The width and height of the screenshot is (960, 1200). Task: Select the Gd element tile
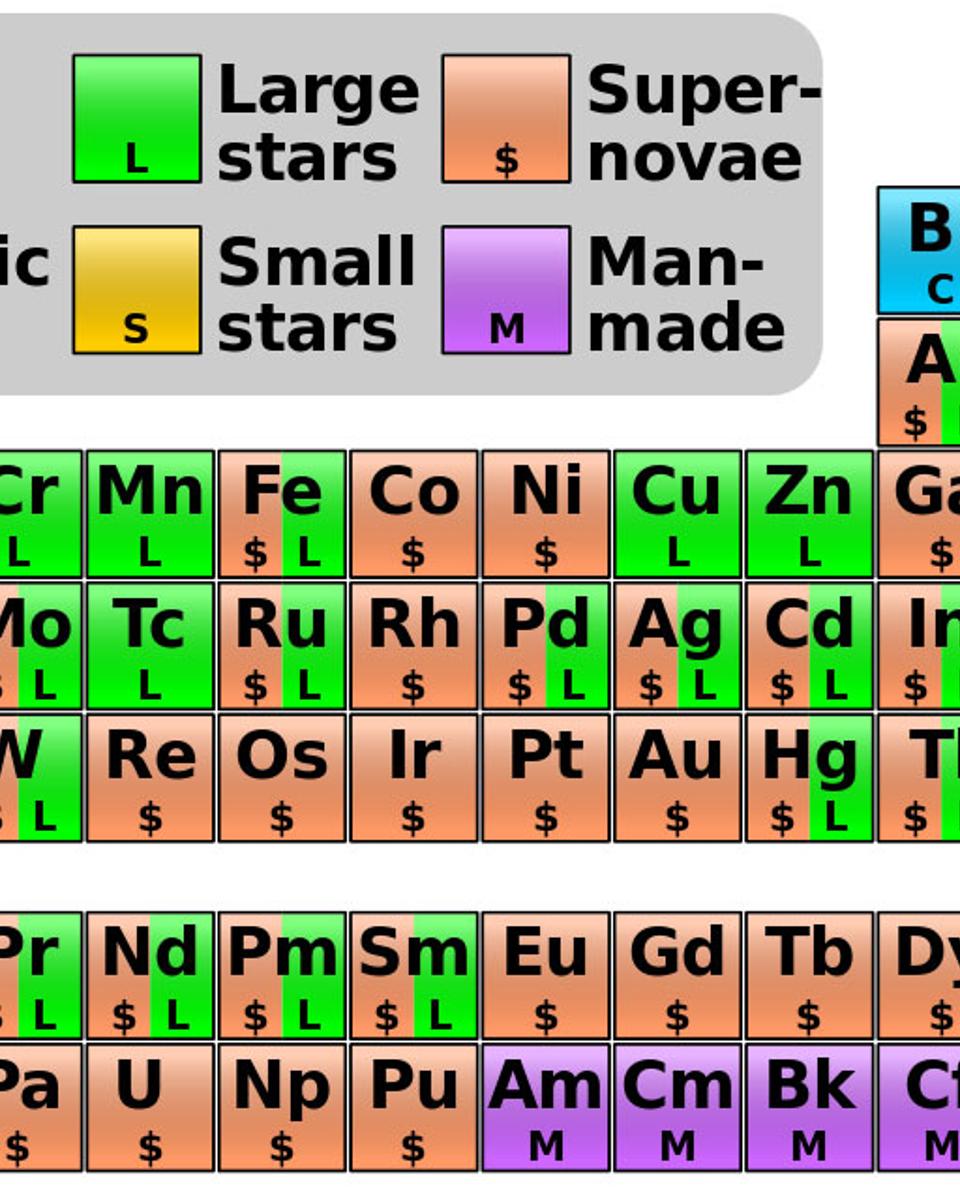point(678,976)
